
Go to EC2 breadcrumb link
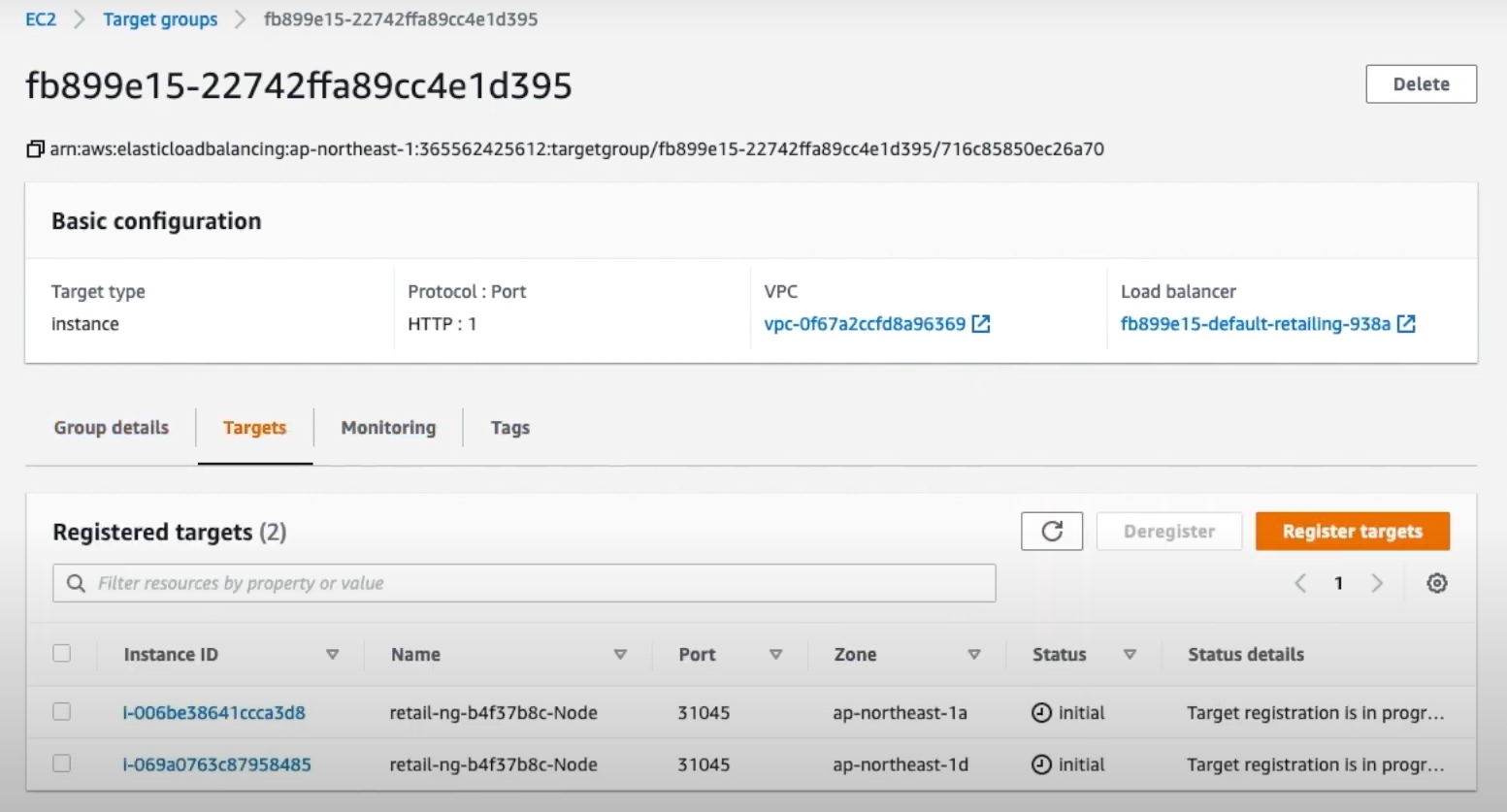click(41, 19)
